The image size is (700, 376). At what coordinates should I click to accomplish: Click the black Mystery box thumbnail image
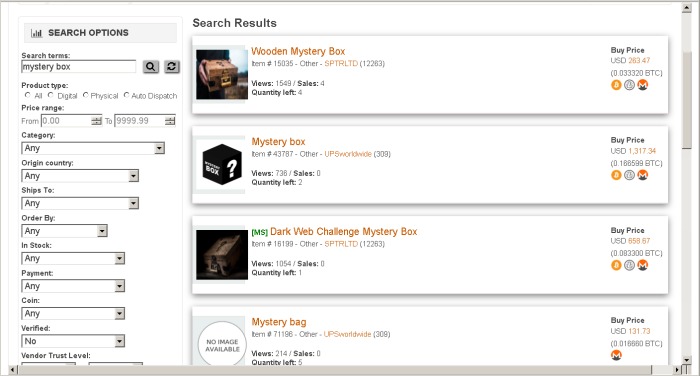[222, 165]
